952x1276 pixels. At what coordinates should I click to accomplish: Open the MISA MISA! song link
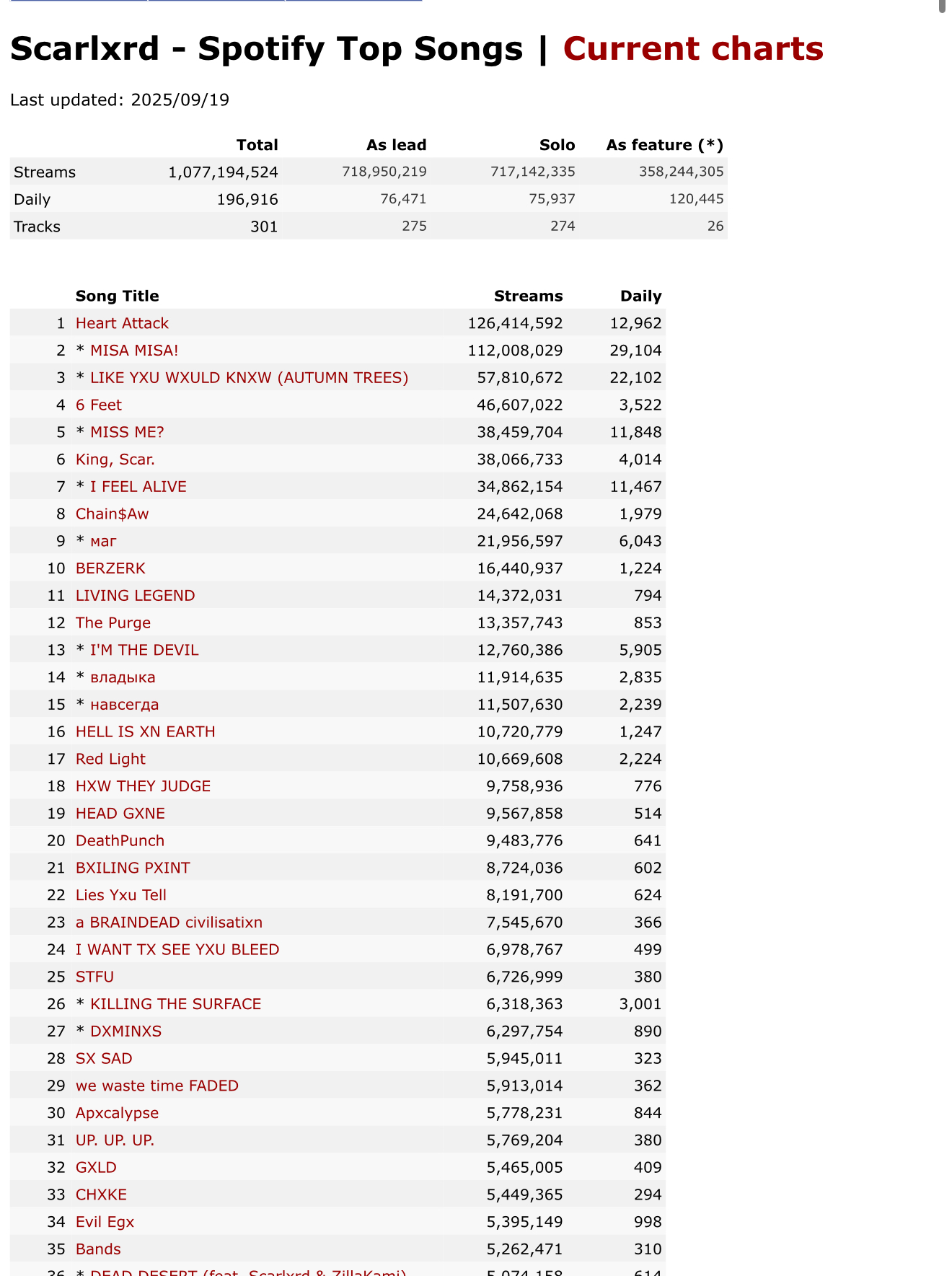tap(134, 351)
